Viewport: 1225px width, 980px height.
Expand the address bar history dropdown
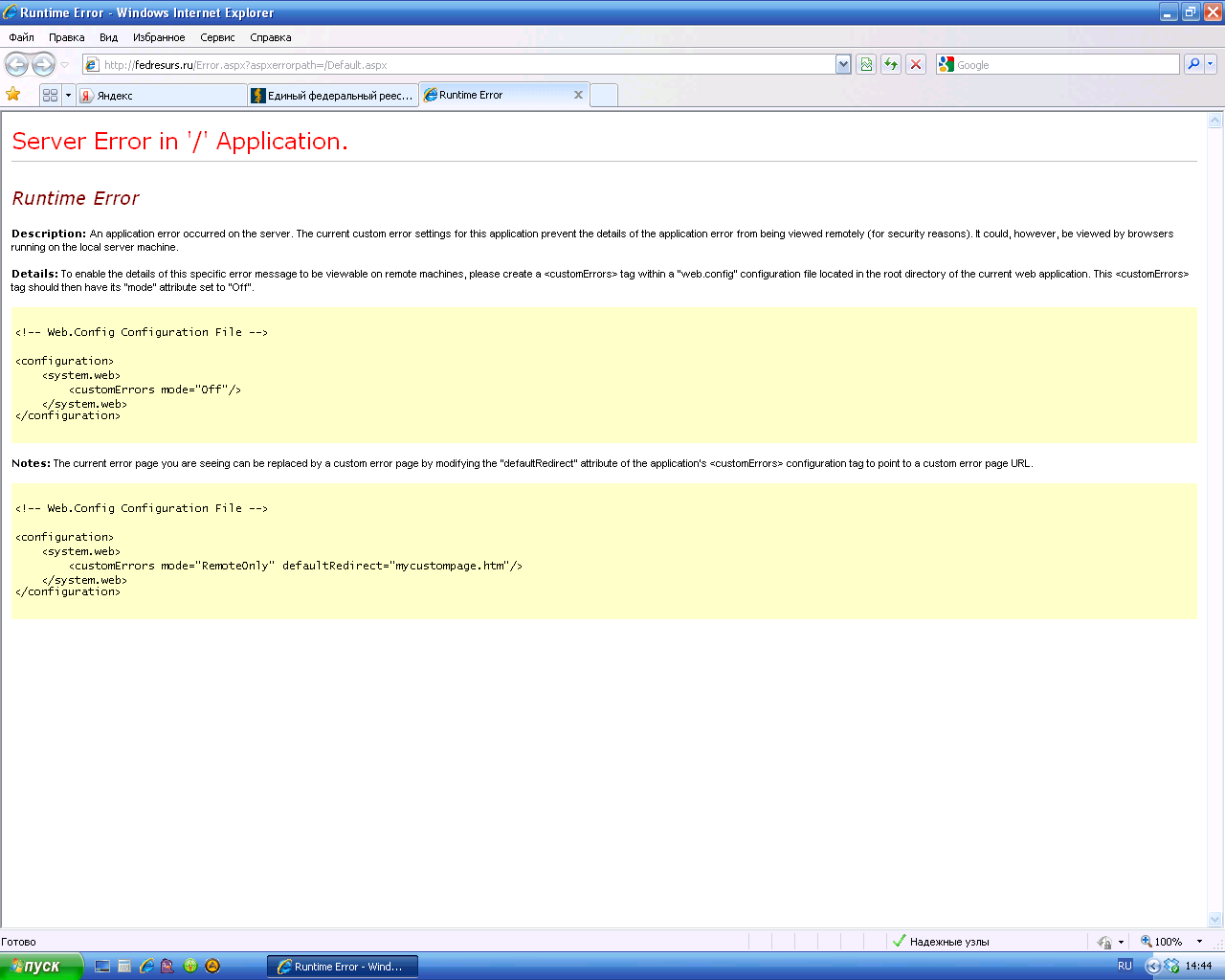tap(843, 64)
